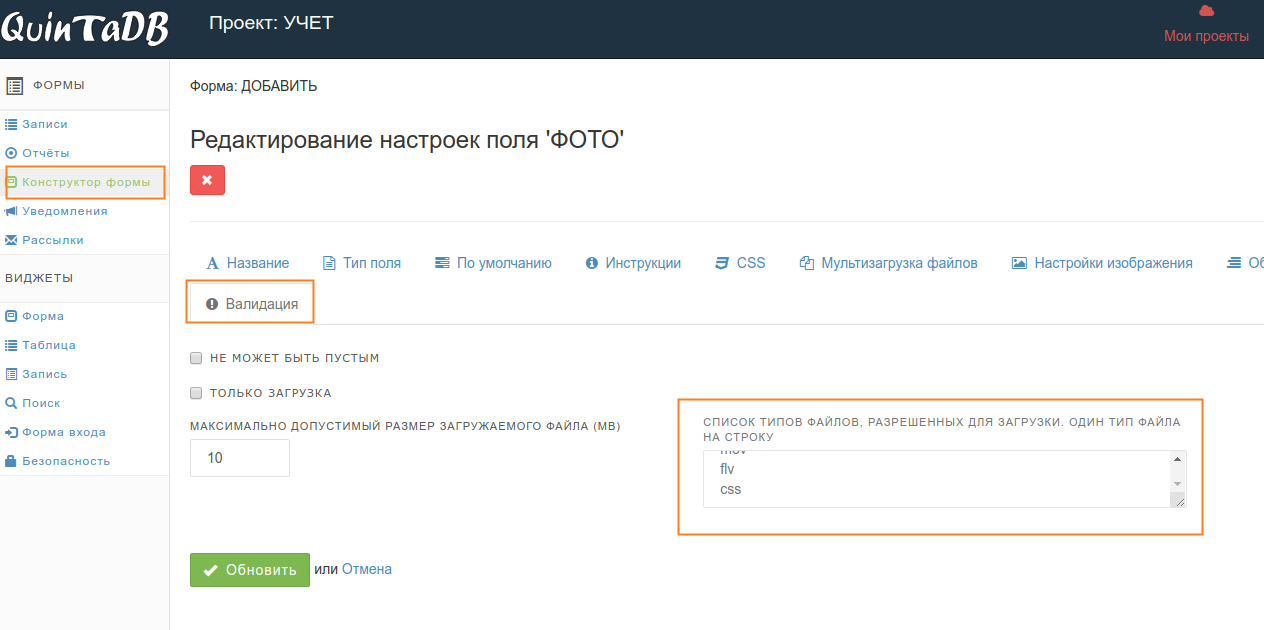
Task: Click the red X delete button
Action: tap(207, 180)
